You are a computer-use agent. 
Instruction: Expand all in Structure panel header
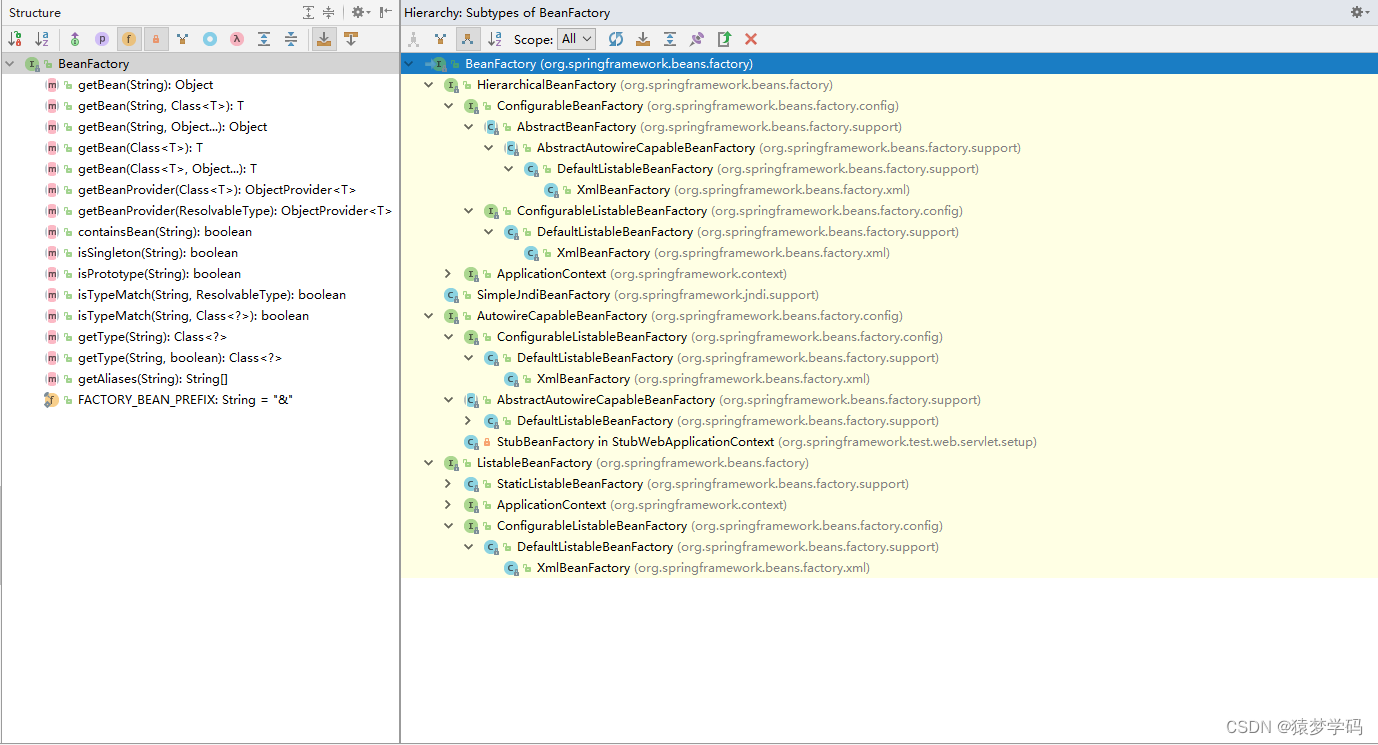(309, 12)
